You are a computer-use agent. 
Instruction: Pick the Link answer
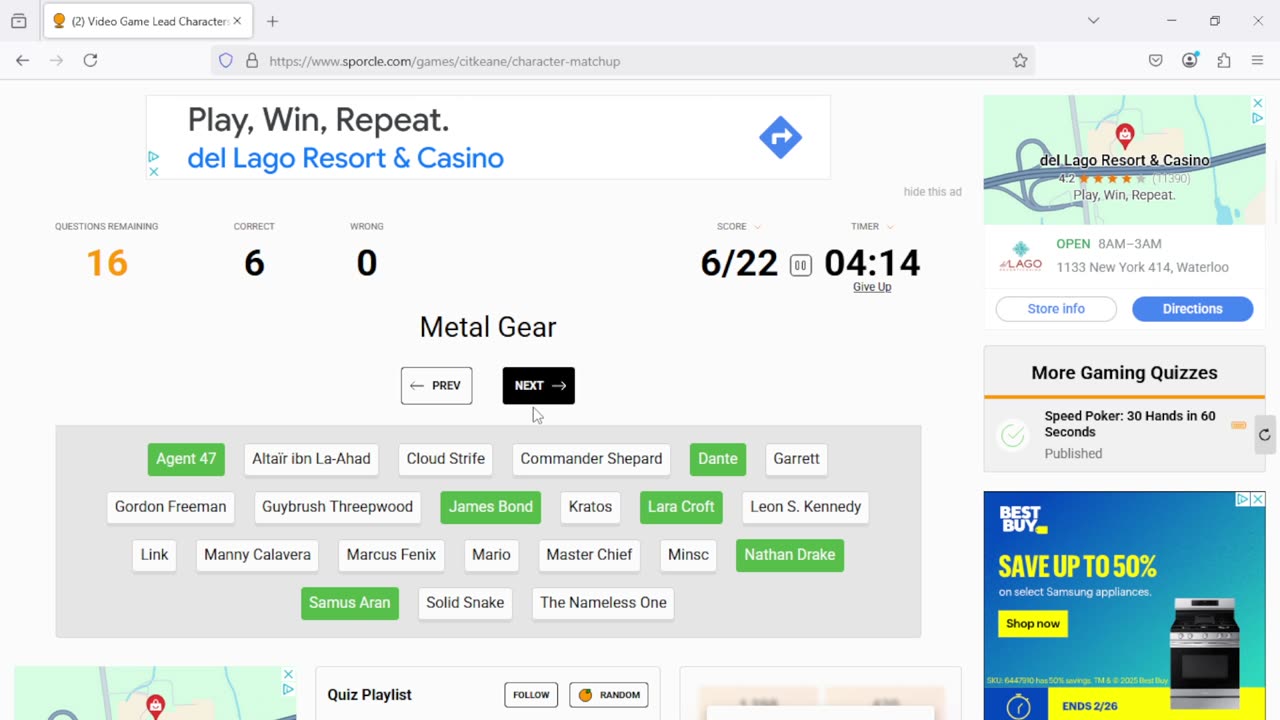(x=154, y=555)
